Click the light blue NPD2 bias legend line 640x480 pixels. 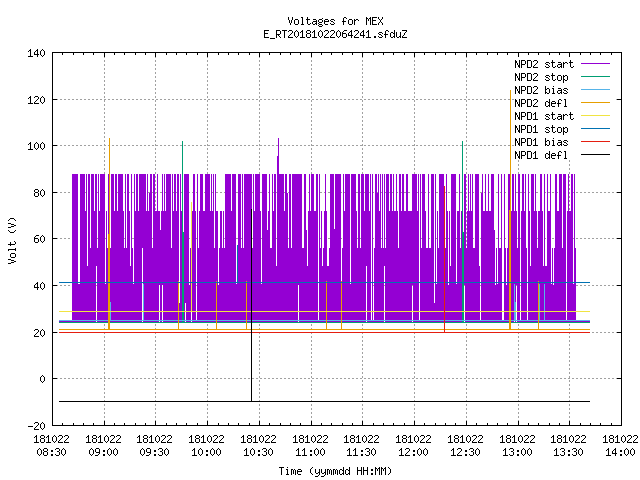click(x=595, y=89)
